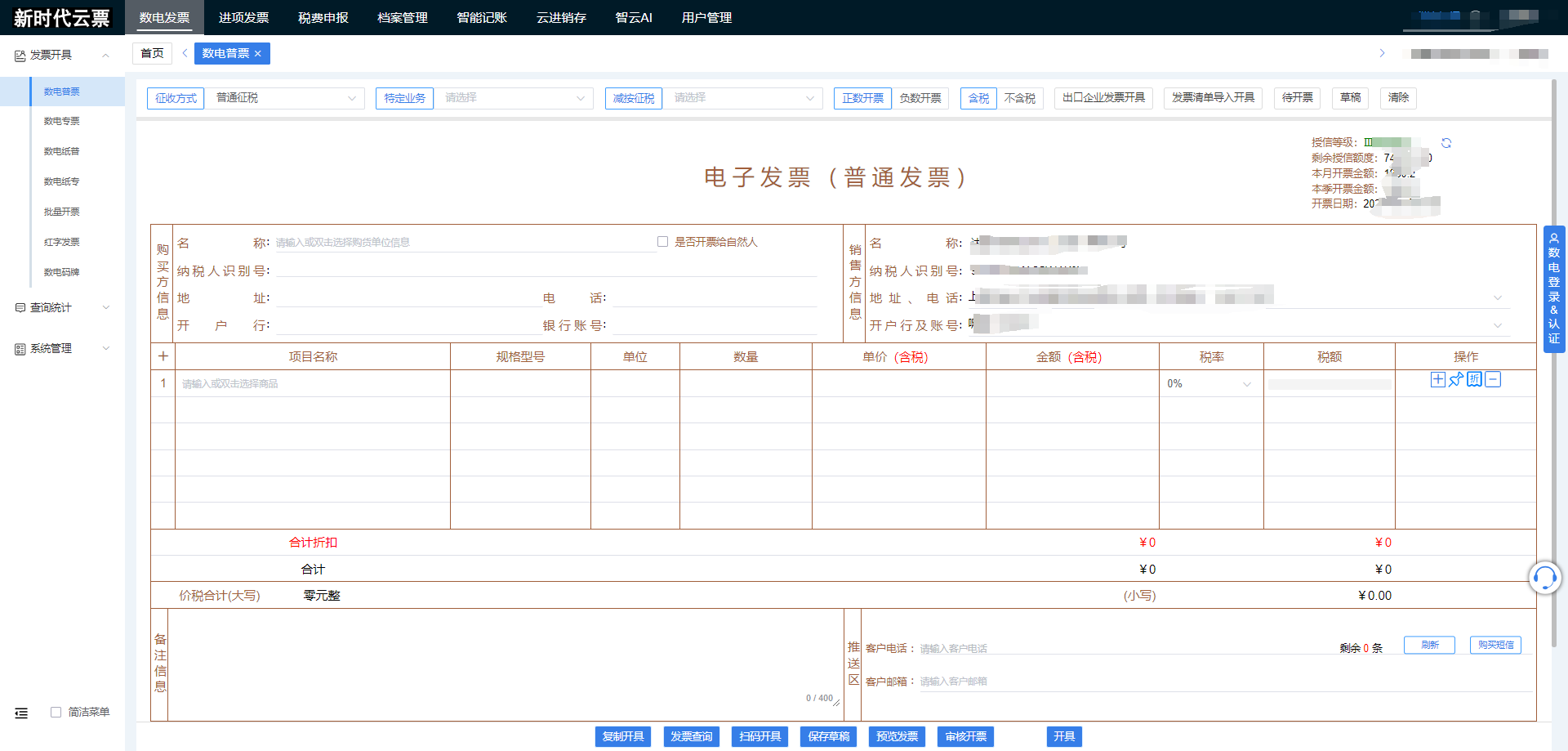The width and height of the screenshot is (1568, 751).
Task: Open the 税费申报 top menu
Action: (323, 18)
